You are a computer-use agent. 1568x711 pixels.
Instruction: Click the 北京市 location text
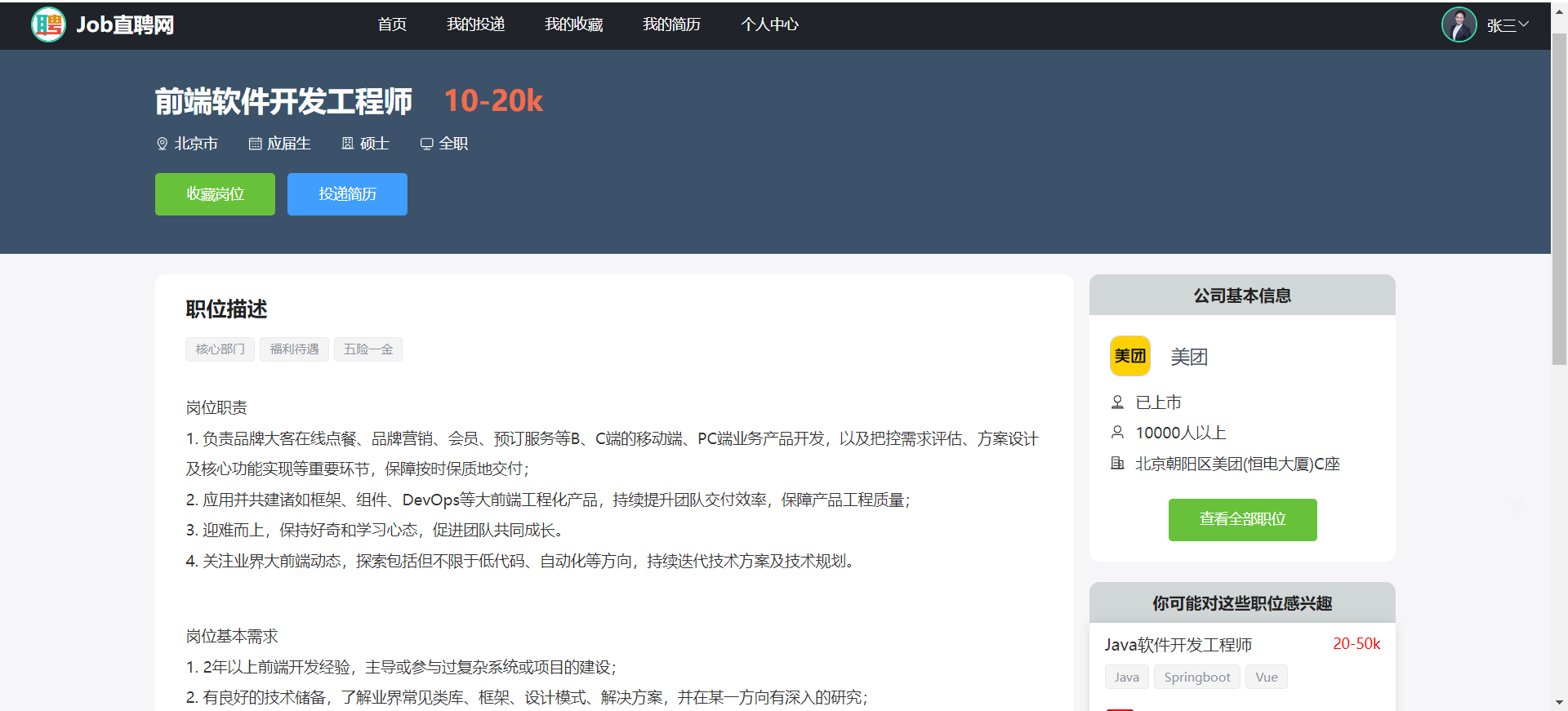(196, 144)
